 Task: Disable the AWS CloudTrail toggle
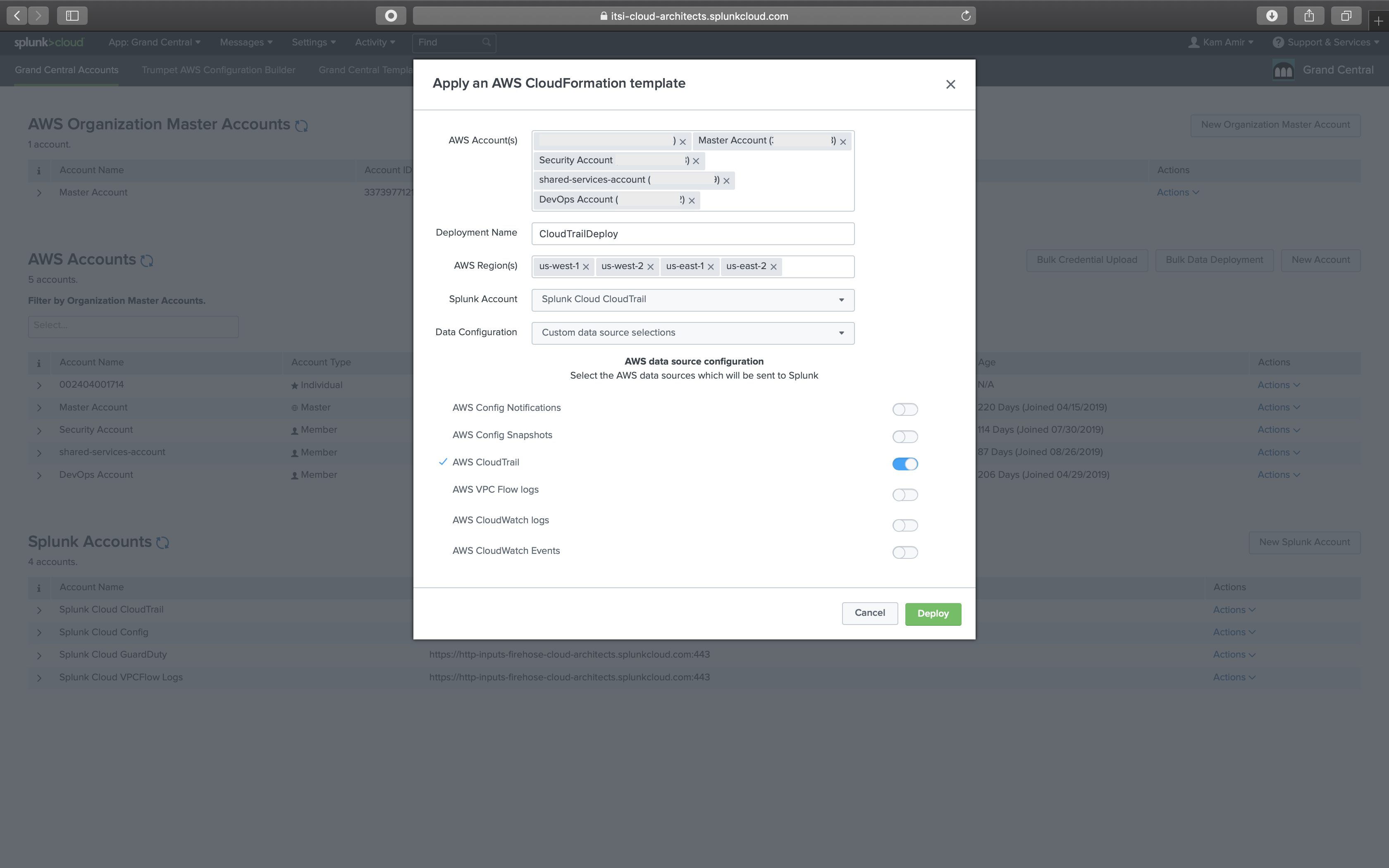tap(905, 464)
